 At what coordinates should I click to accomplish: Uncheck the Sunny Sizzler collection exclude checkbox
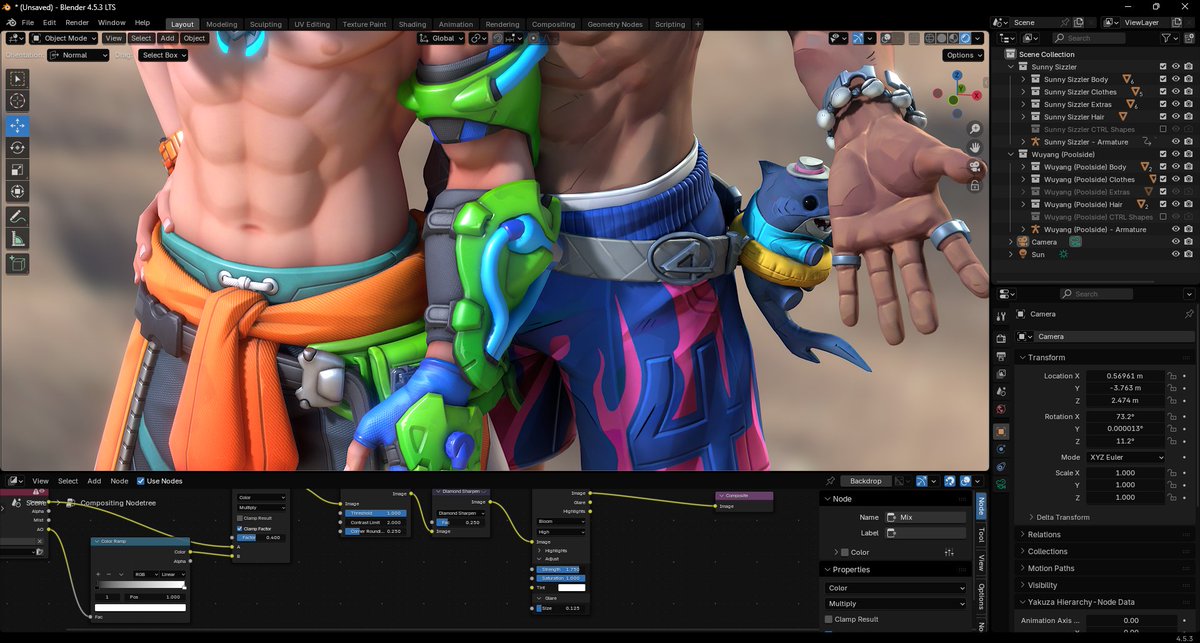1163,67
